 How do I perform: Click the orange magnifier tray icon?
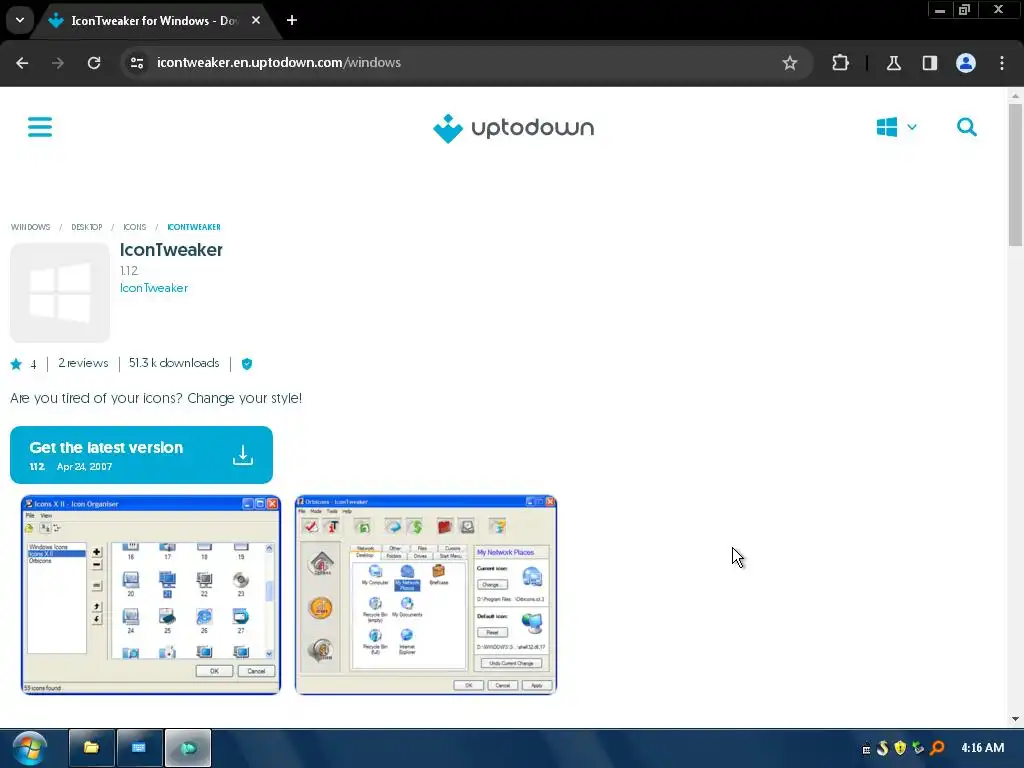click(937, 748)
